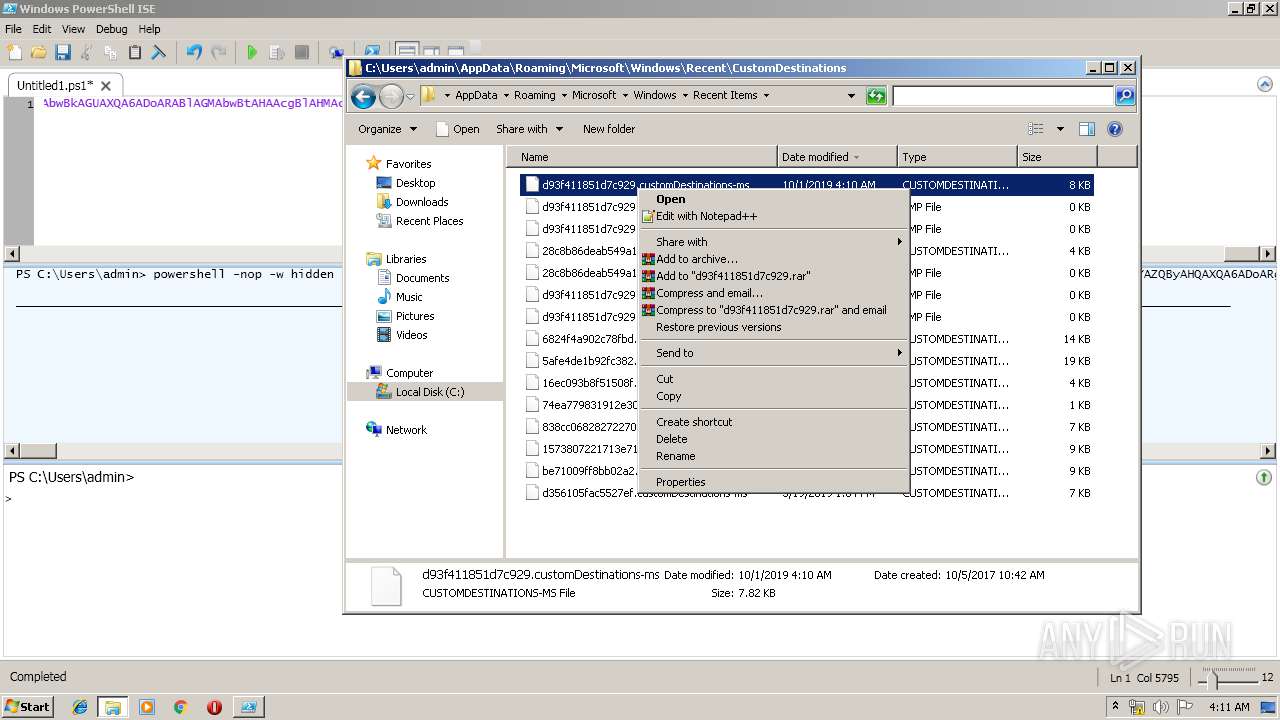Open Explorer help via question mark icon

pos(1115,129)
